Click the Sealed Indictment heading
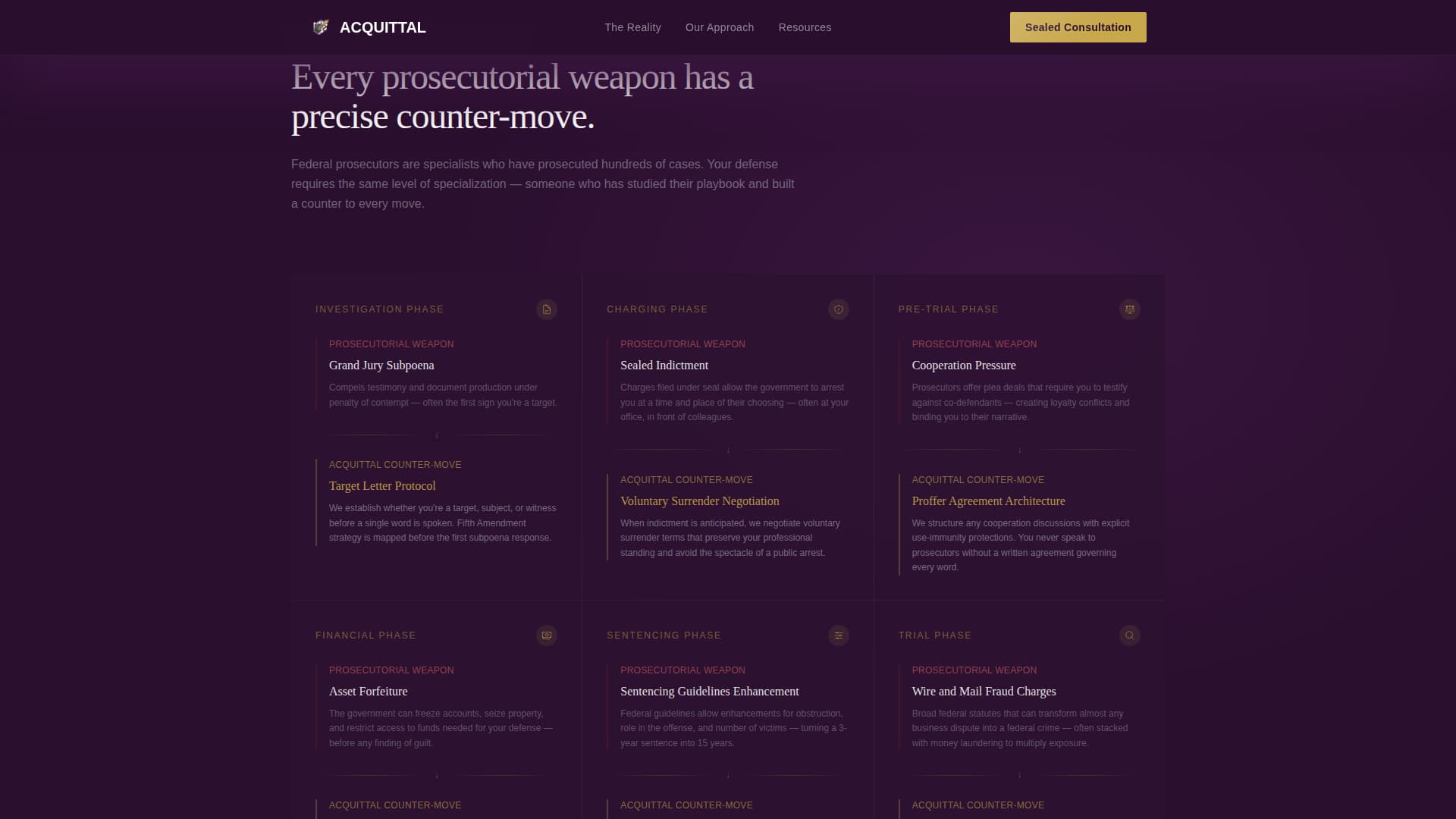Viewport: 1456px width, 819px height. (x=664, y=366)
